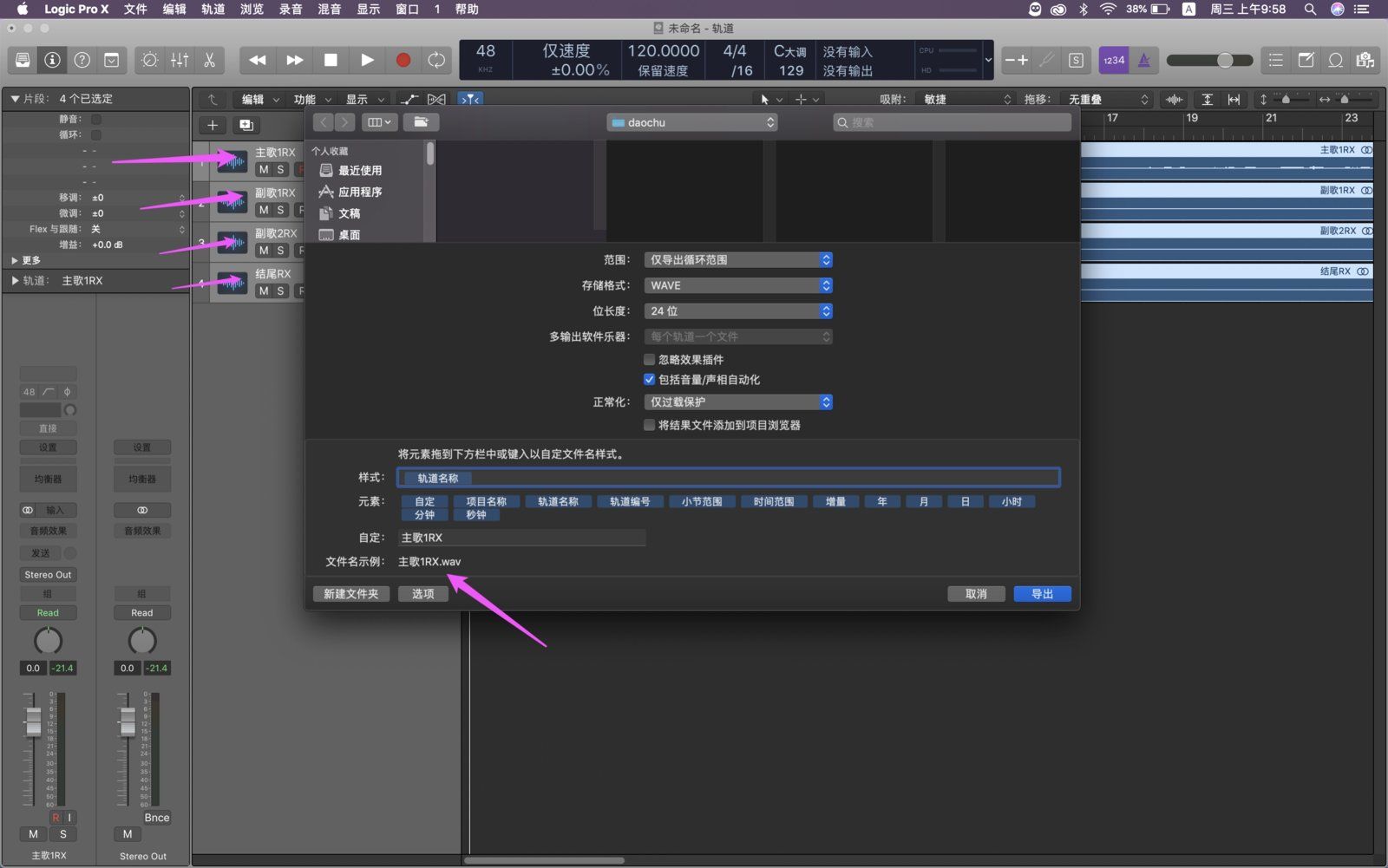
Task: Click the 新建文件夹 button
Action: click(x=350, y=594)
